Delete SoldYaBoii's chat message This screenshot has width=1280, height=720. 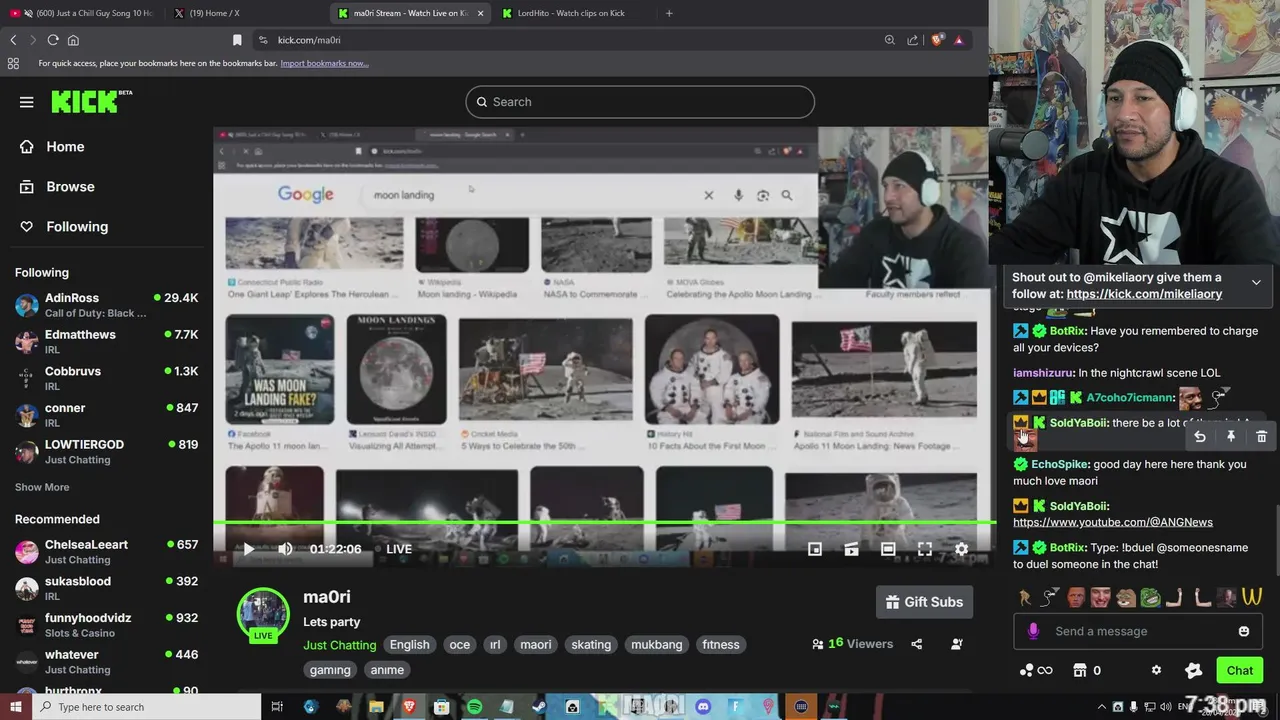(1262, 437)
